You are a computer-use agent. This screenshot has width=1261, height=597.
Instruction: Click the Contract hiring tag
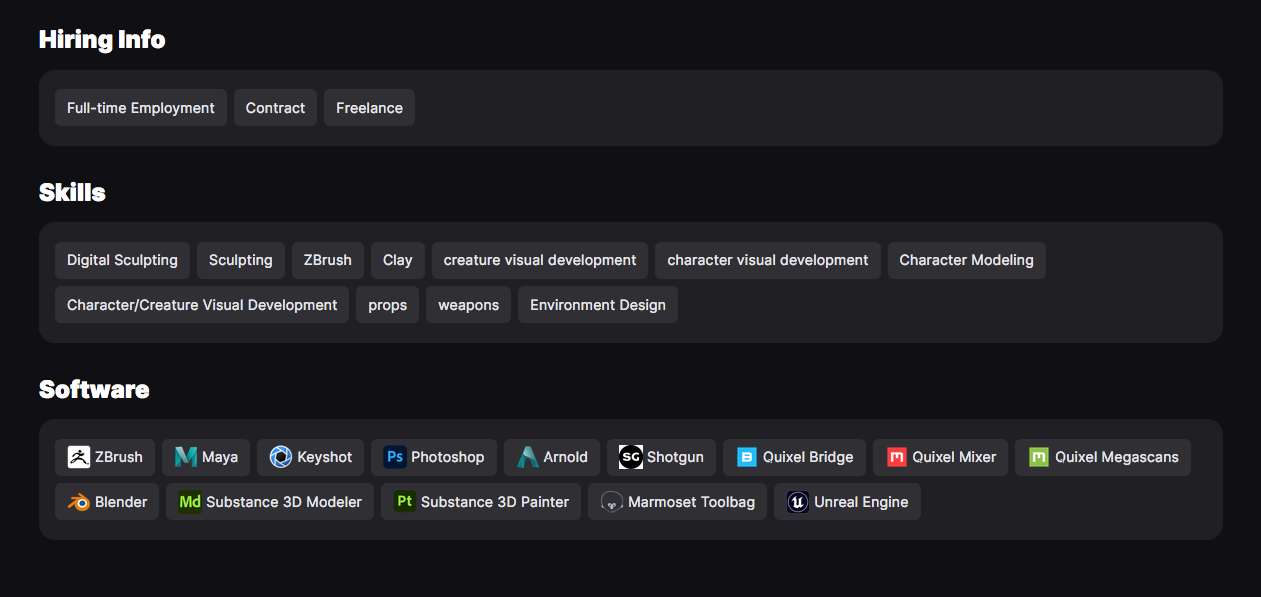tap(276, 108)
